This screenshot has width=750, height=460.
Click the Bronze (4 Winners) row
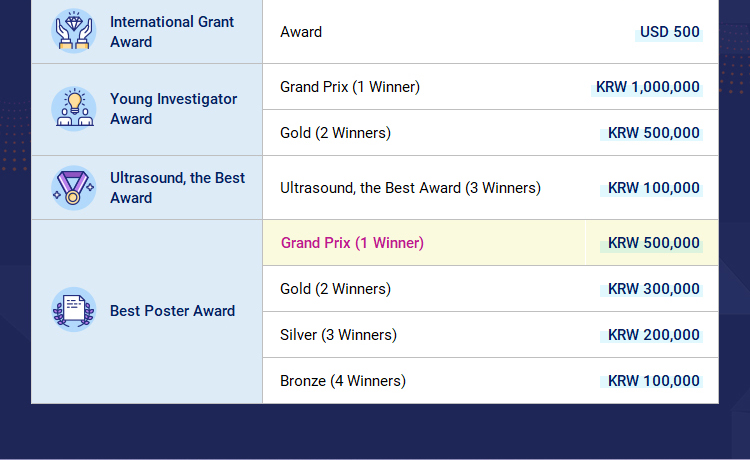click(x=490, y=381)
